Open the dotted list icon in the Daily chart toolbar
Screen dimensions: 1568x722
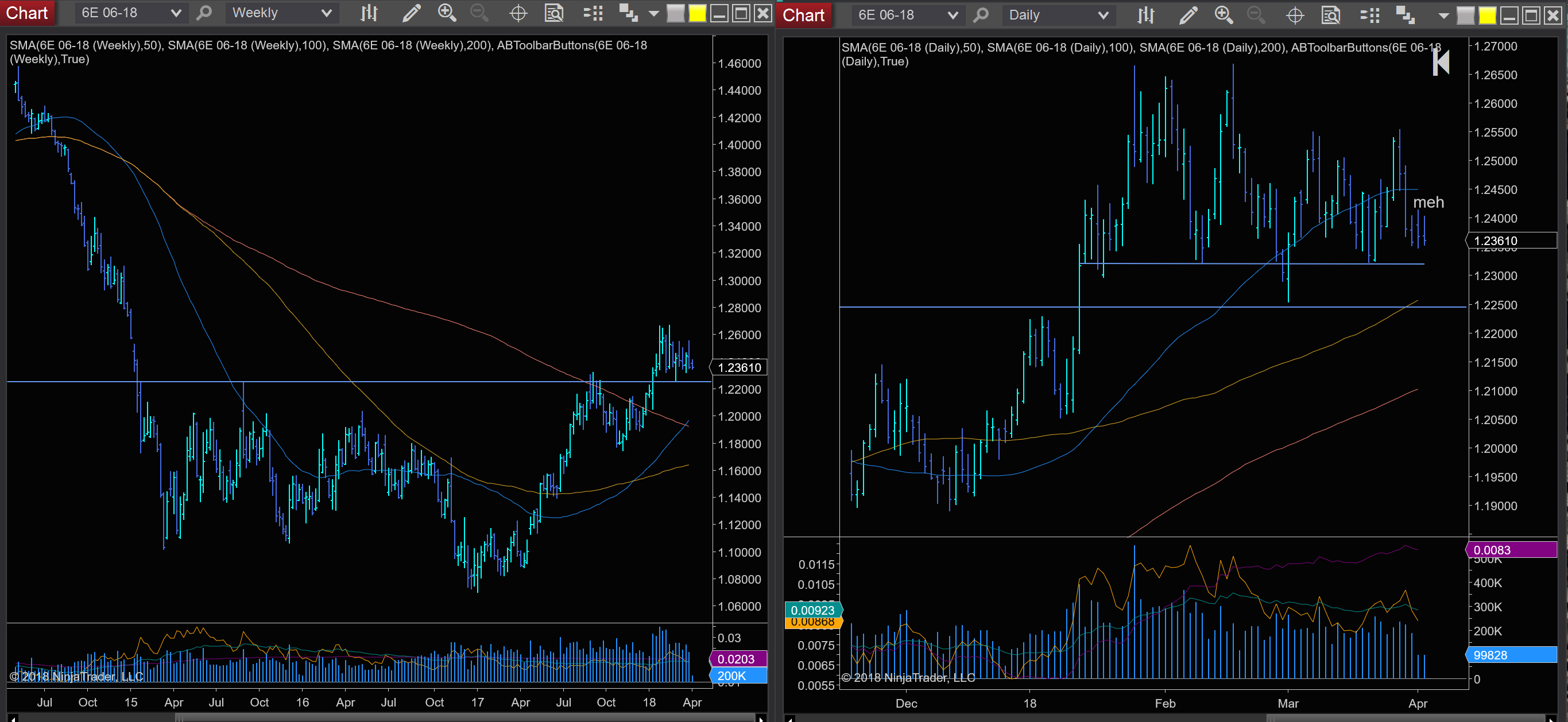[1369, 15]
